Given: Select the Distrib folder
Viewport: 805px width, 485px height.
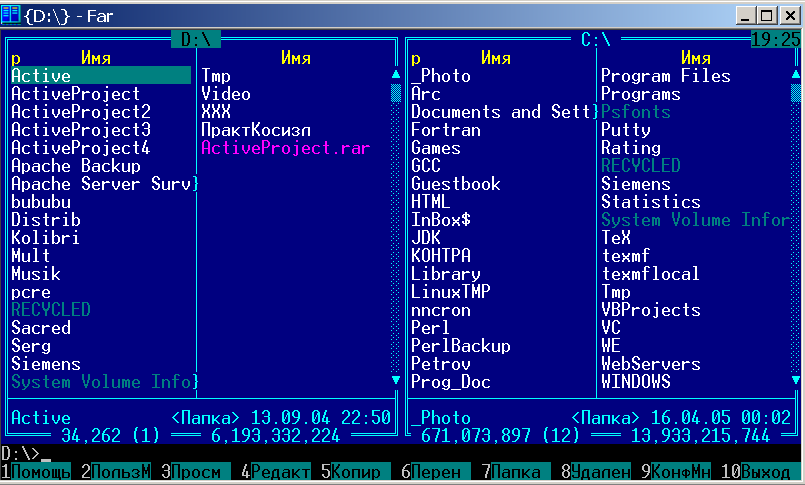Looking at the screenshot, I should [x=46, y=220].
